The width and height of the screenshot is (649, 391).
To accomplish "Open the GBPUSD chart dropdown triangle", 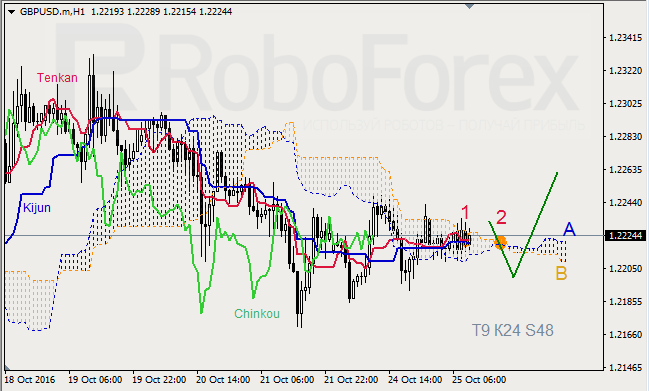I will point(12,12).
